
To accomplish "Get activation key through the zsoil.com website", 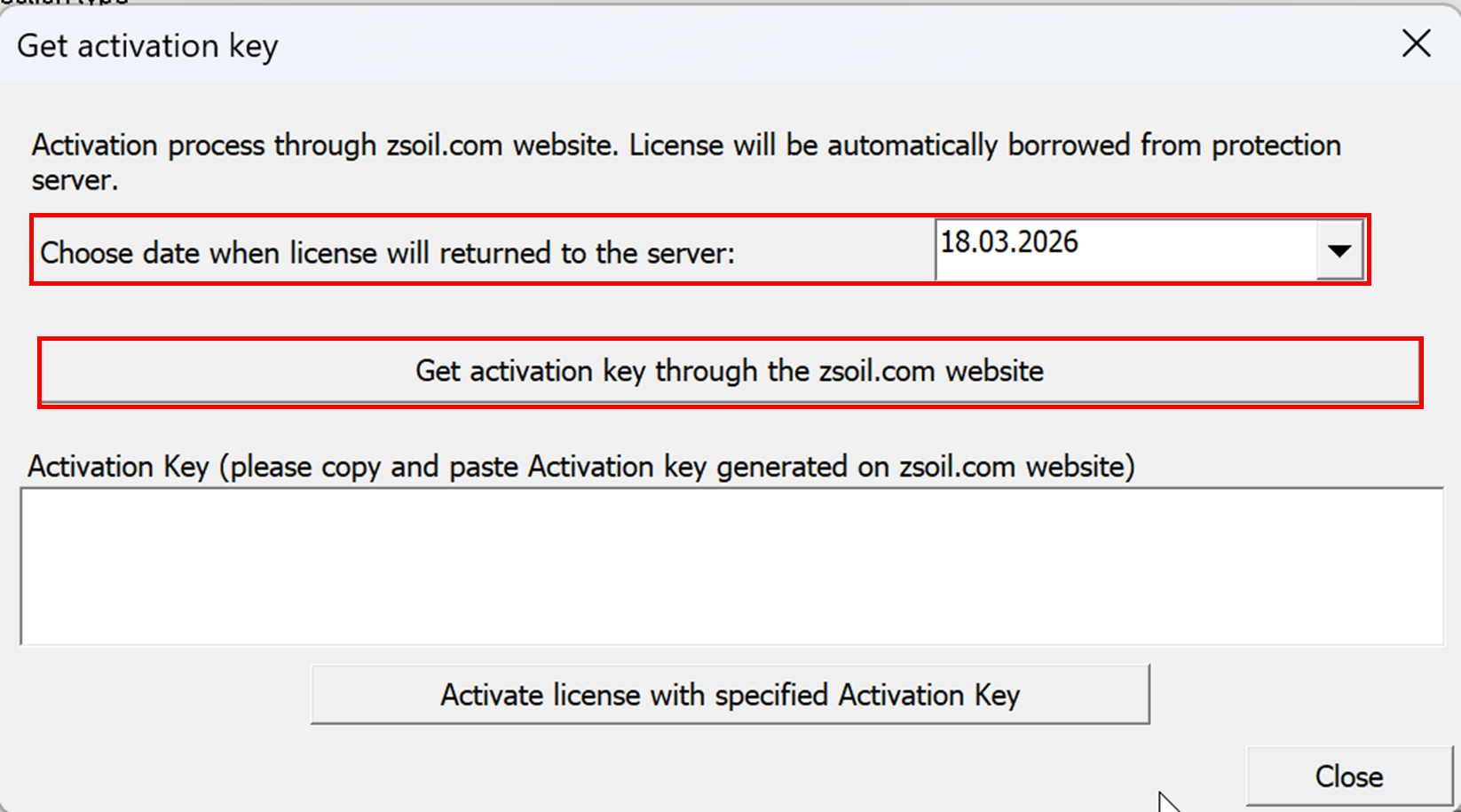I will 729,371.
